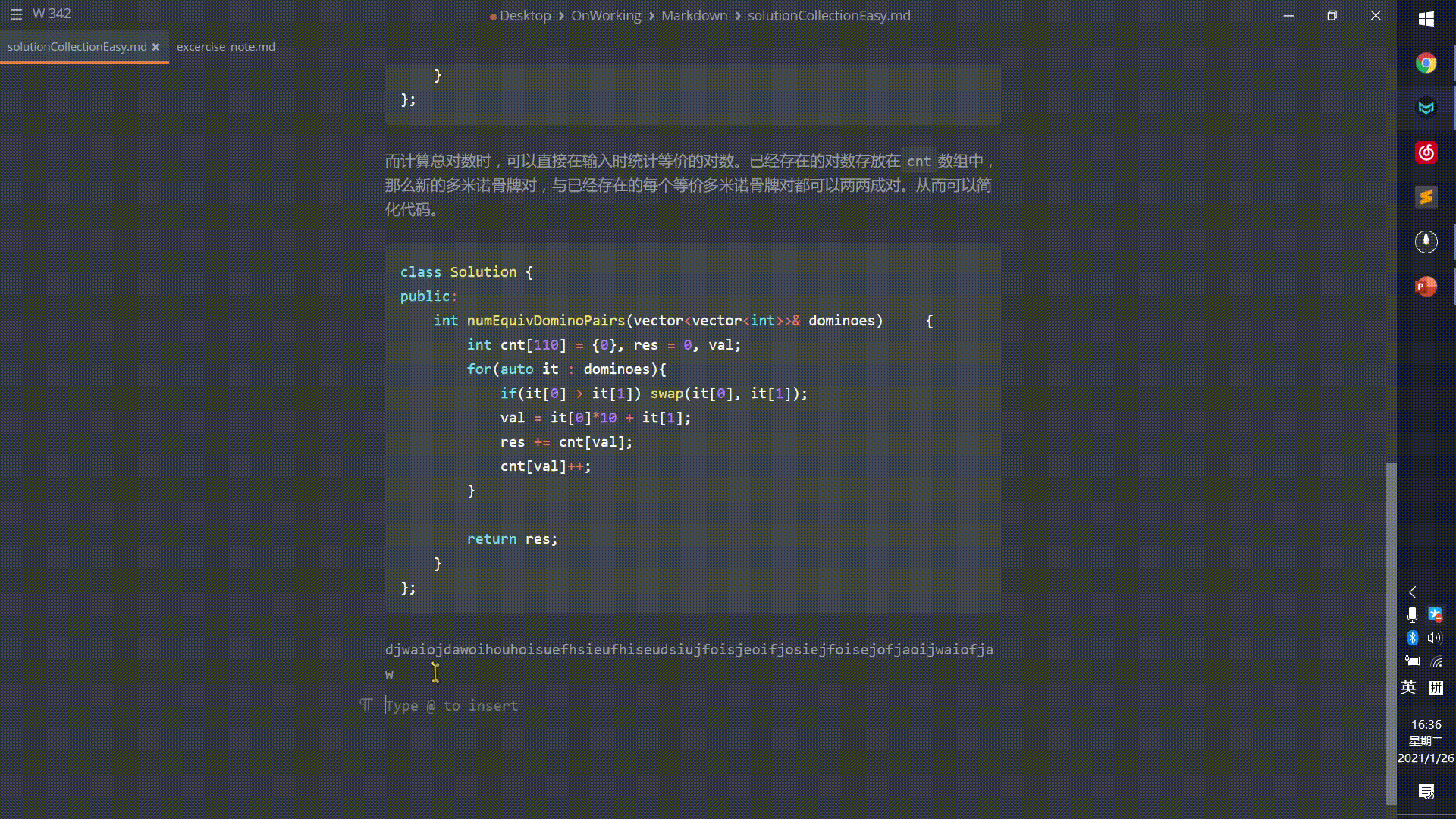Image resolution: width=1456 pixels, height=819 pixels.
Task: Focus the 'Type @ to insert' line
Action: tap(452, 705)
